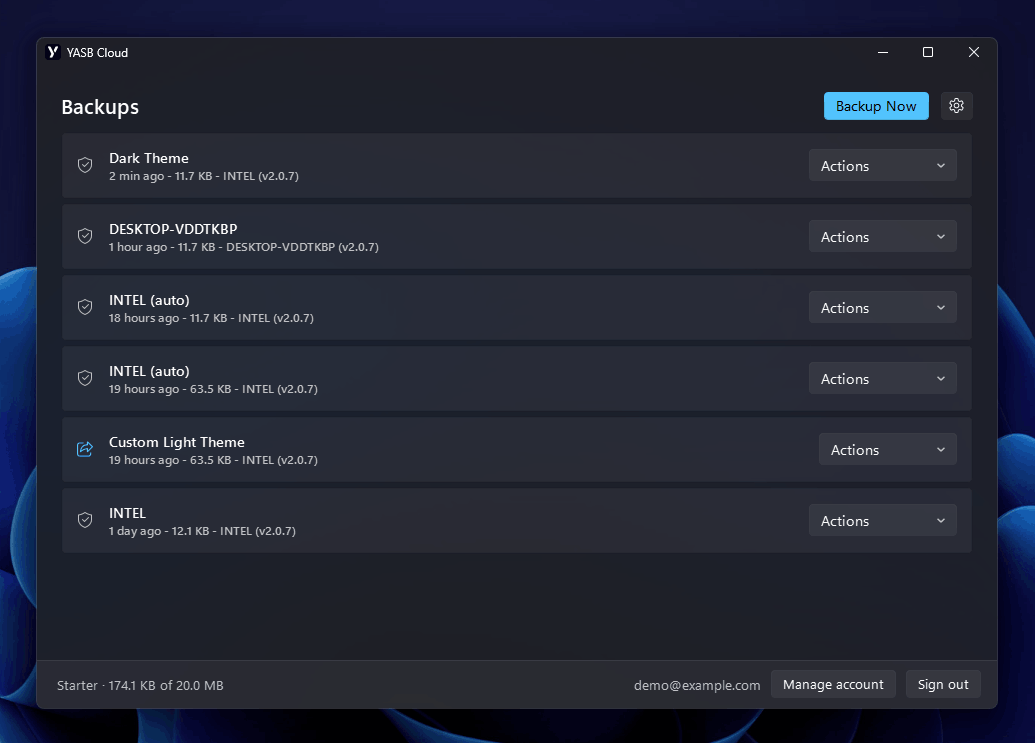Open Actions for the INTEL (auto) 63.5 KB backup
This screenshot has height=743, width=1035.
[883, 379]
